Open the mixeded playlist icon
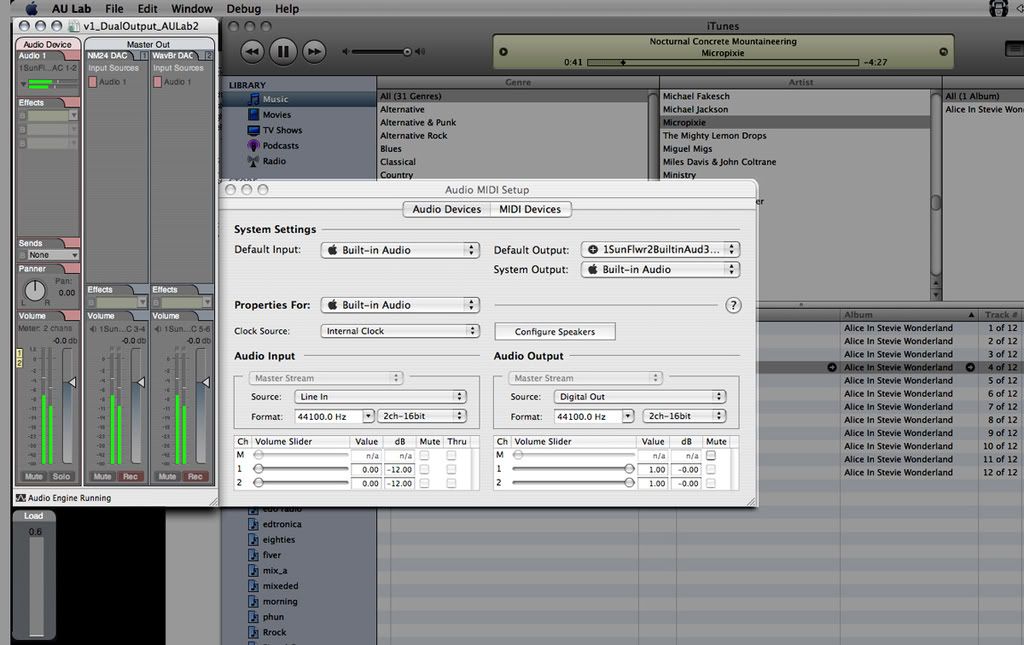Image resolution: width=1024 pixels, height=645 pixels. click(x=253, y=586)
